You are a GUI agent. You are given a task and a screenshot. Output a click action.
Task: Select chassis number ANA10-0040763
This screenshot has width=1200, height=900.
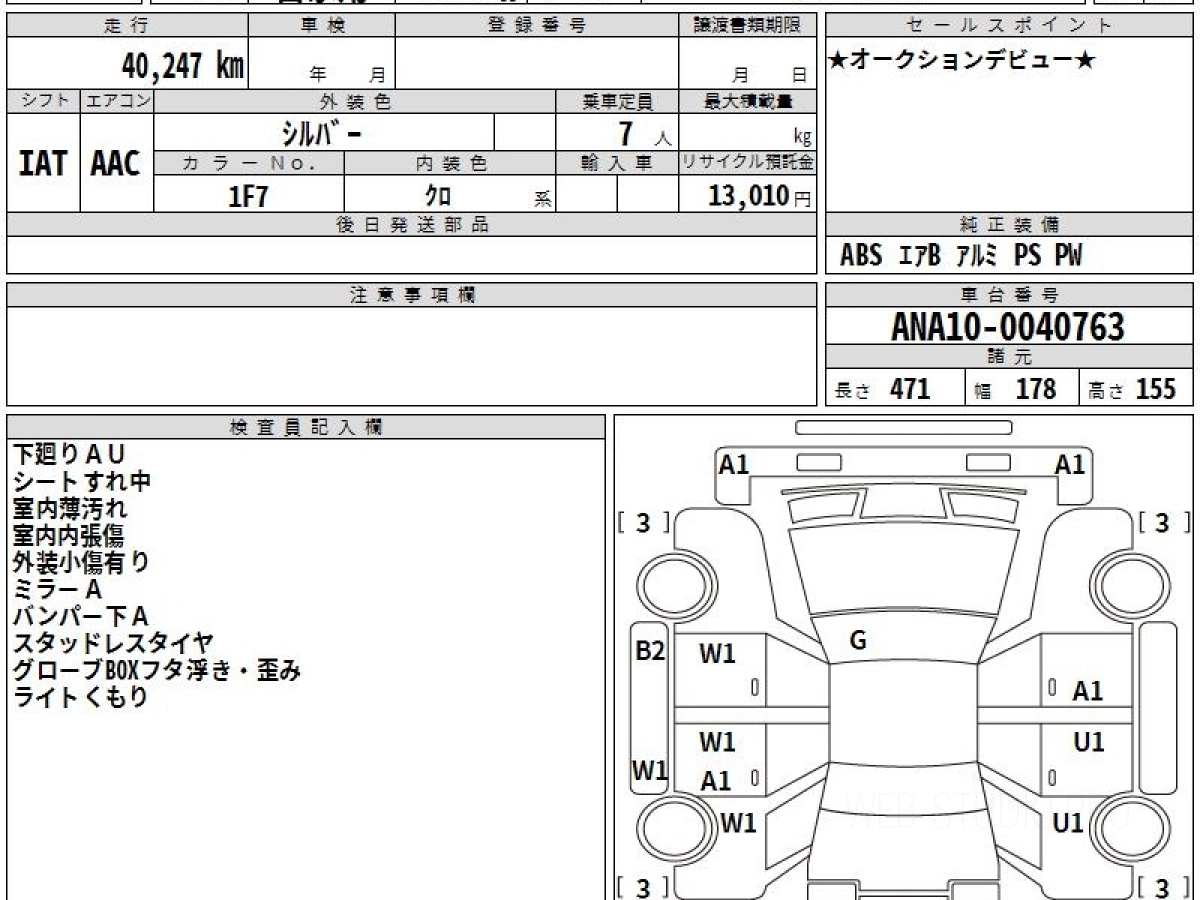point(1008,327)
